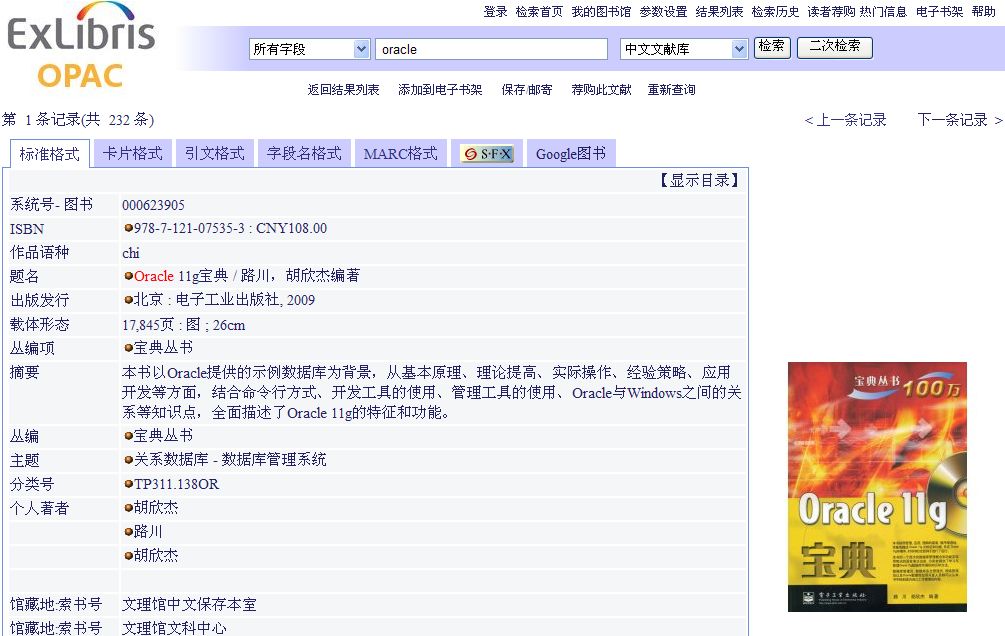
Task: Open the Google图书 tab
Action: point(571,153)
